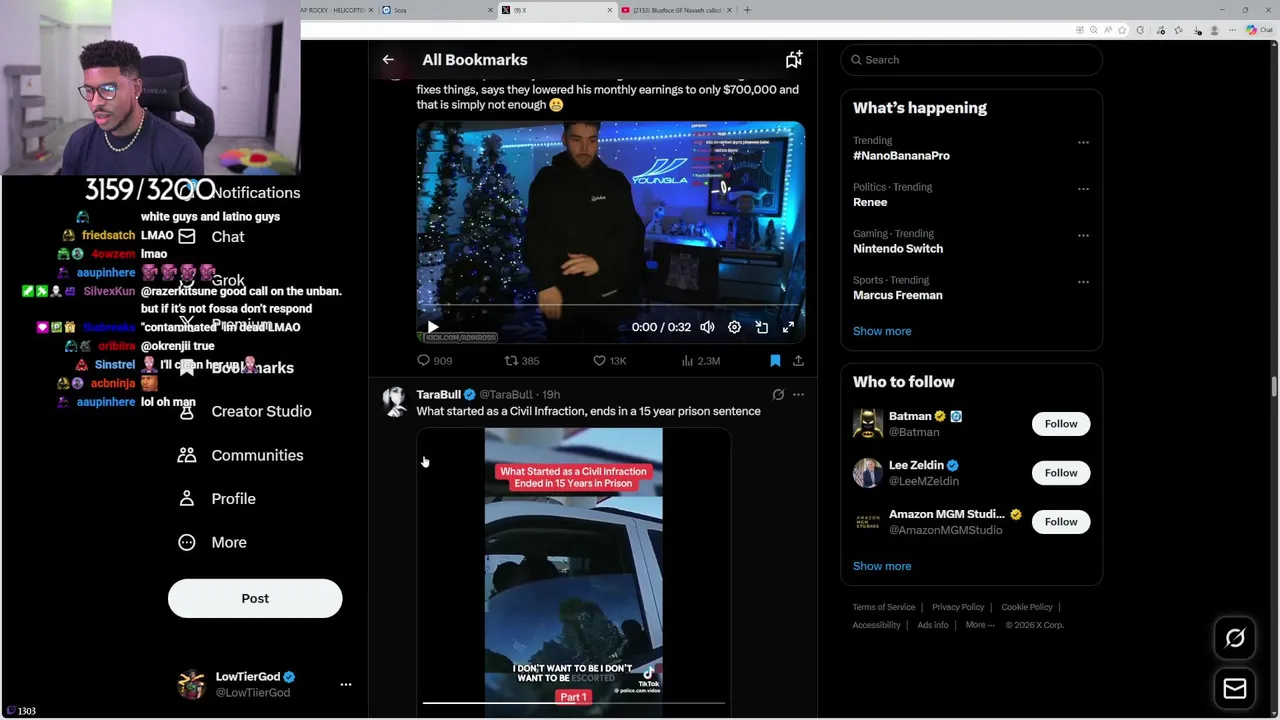Screen dimensions: 1280x720
Task: Click the X search field
Action: [x=971, y=60]
